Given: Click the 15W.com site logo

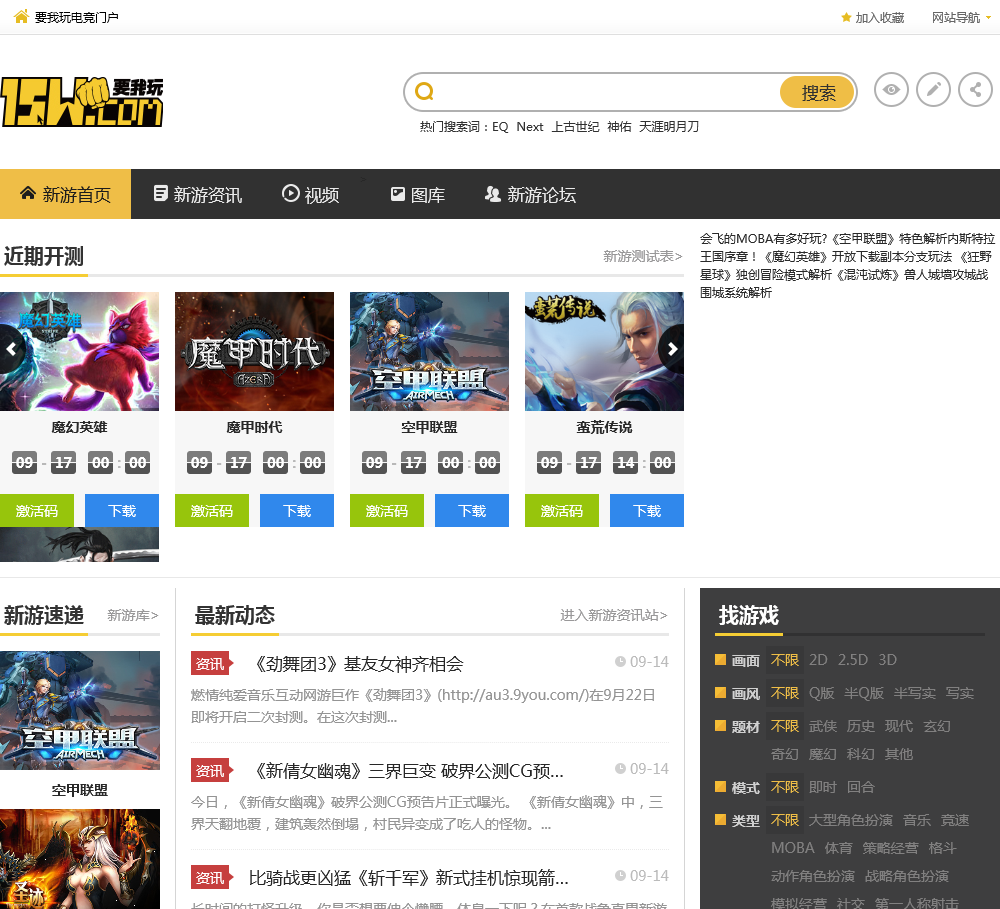Looking at the screenshot, I should pos(82,102).
